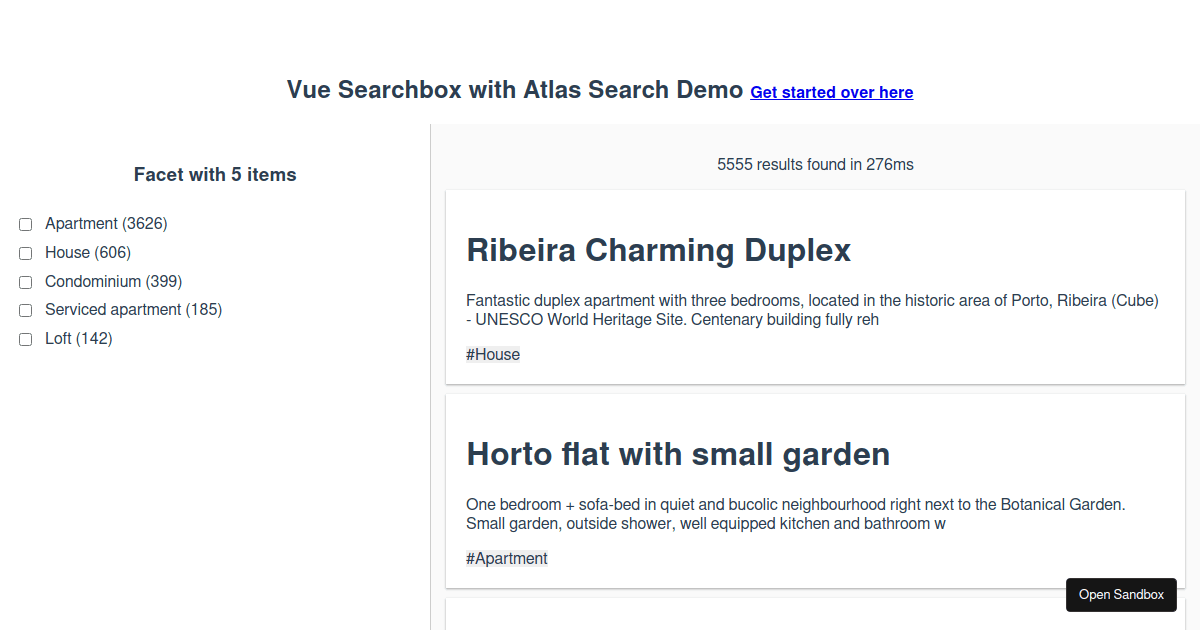Click the 'Vue Searchbox with Atlas Search Demo' title
The image size is (1200, 630).
514,90
